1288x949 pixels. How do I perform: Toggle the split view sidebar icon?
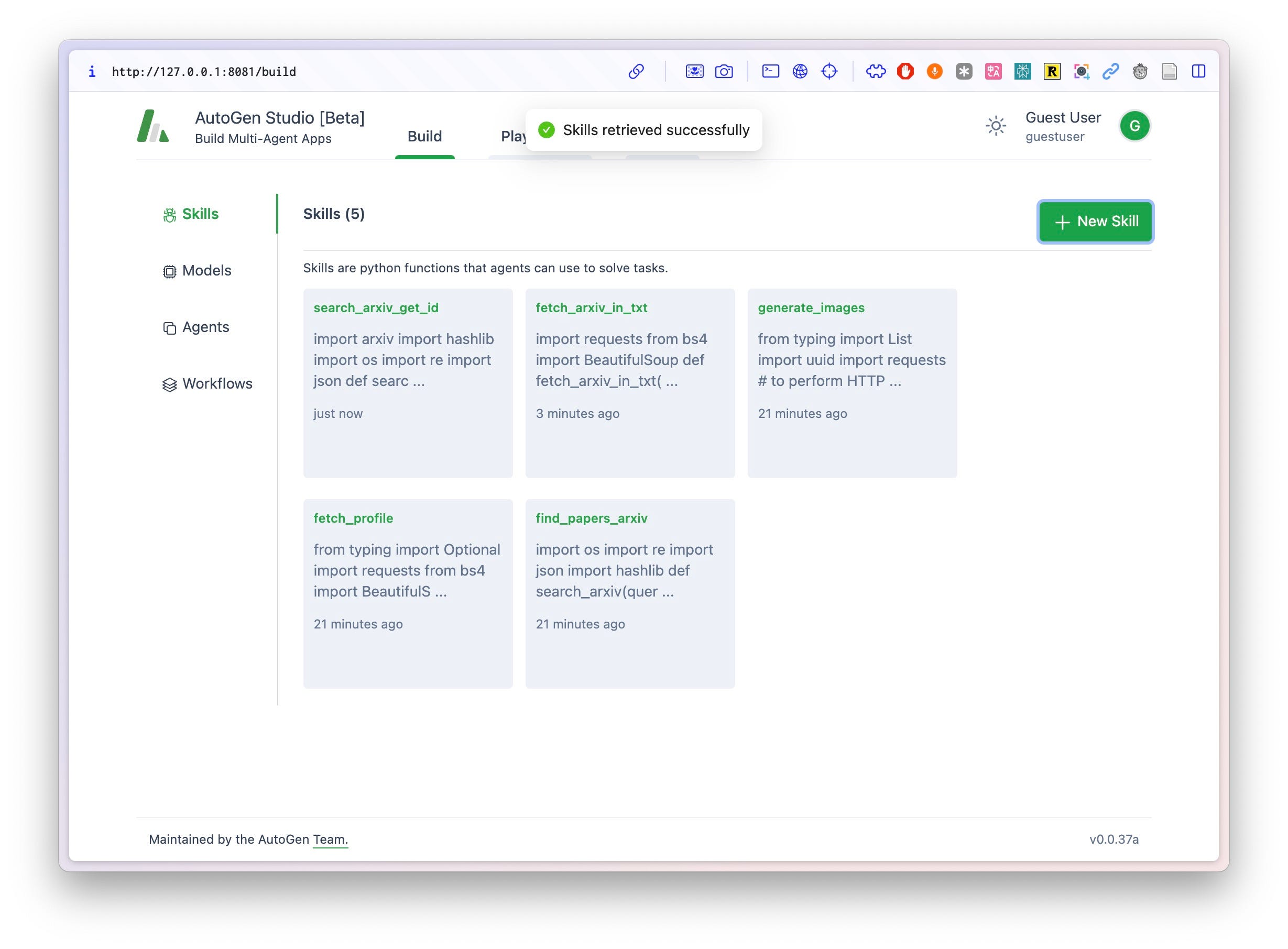[1198, 71]
